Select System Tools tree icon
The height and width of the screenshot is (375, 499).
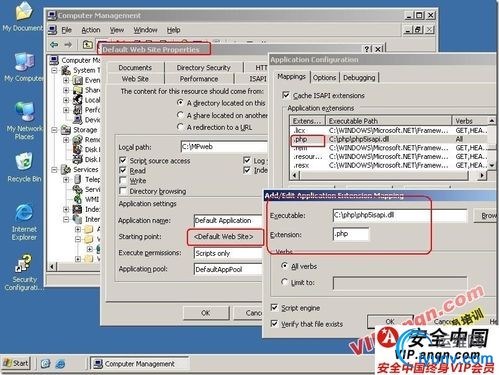click(x=66, y=70)
